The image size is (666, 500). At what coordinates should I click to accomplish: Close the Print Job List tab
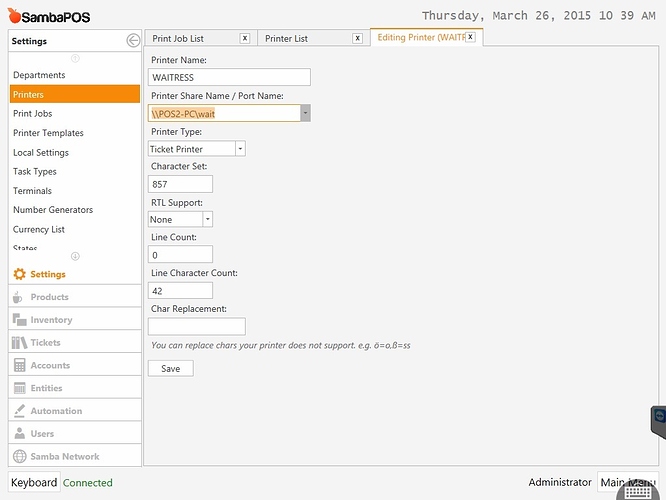[245, 38]
